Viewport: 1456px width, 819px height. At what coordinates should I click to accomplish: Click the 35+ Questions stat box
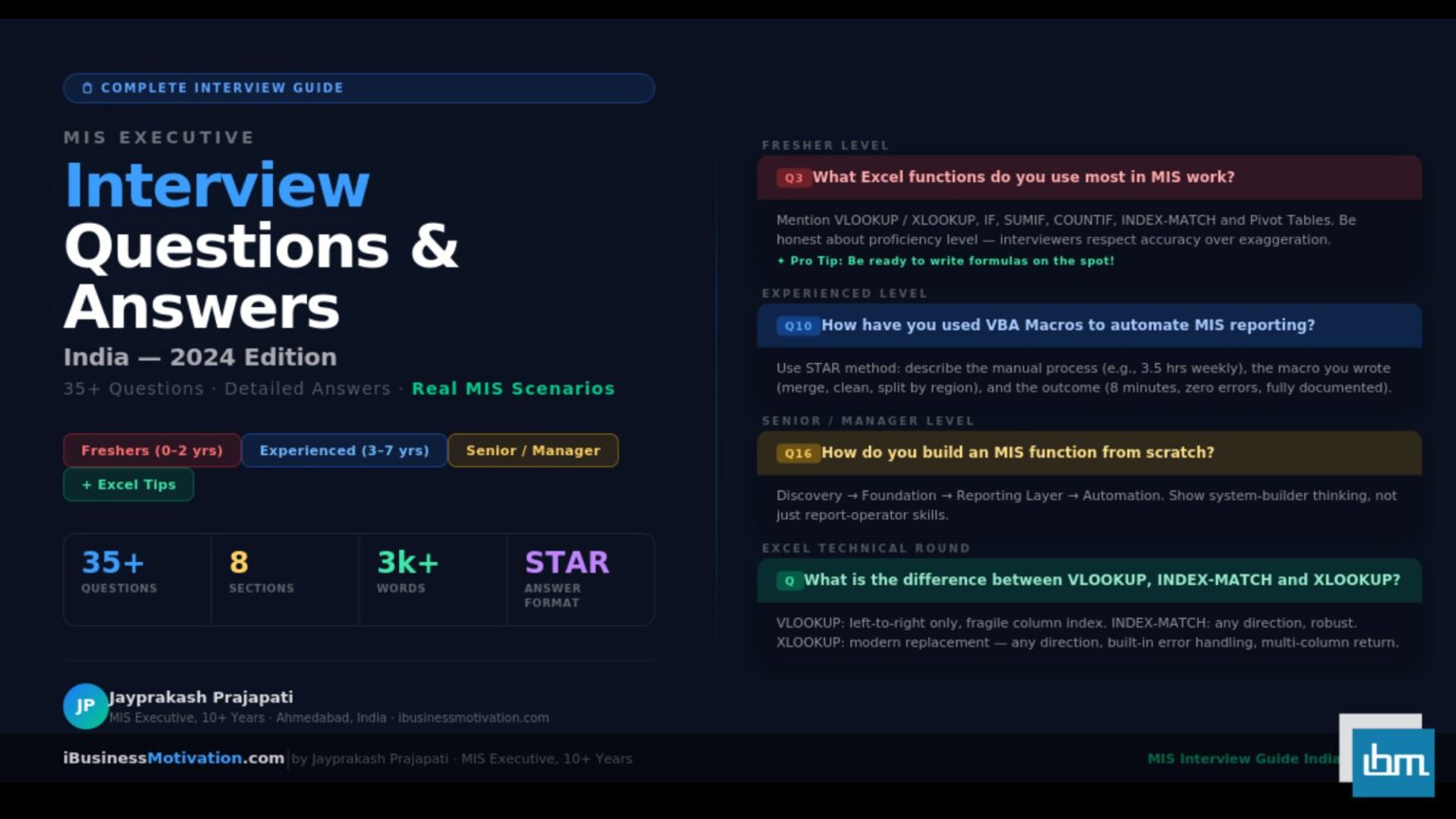coord(137,579)
